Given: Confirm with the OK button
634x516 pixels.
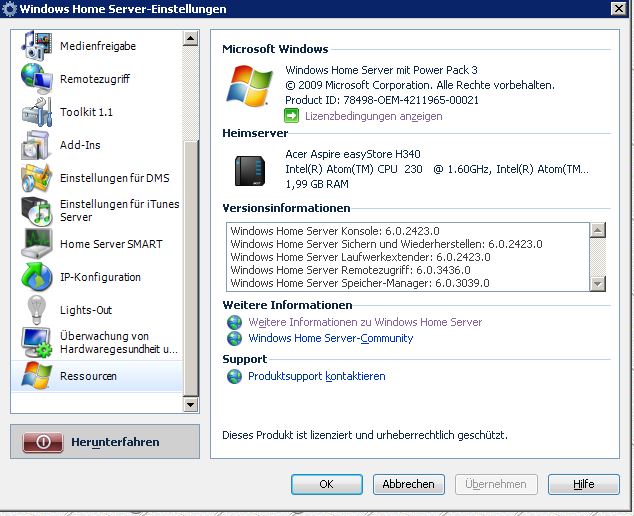Looking at the screenshot, I should (x=327, y=484).
